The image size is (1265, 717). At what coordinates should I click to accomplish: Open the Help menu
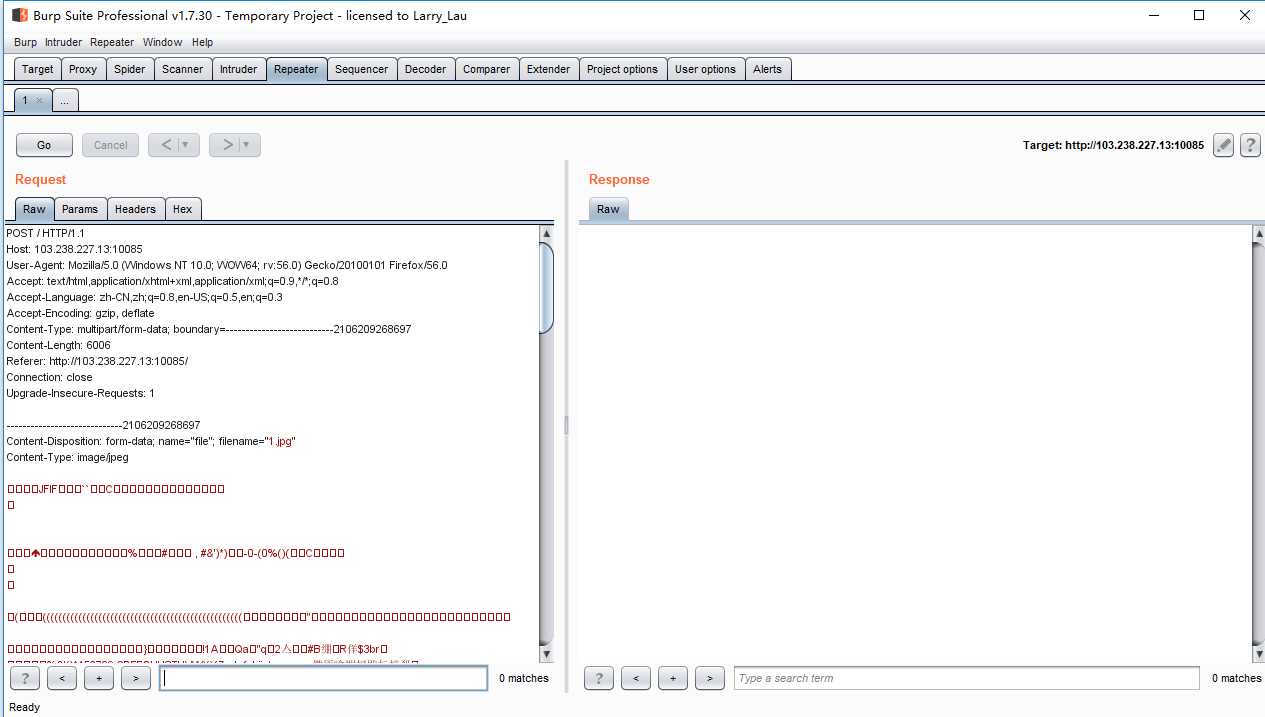(203, 42)
